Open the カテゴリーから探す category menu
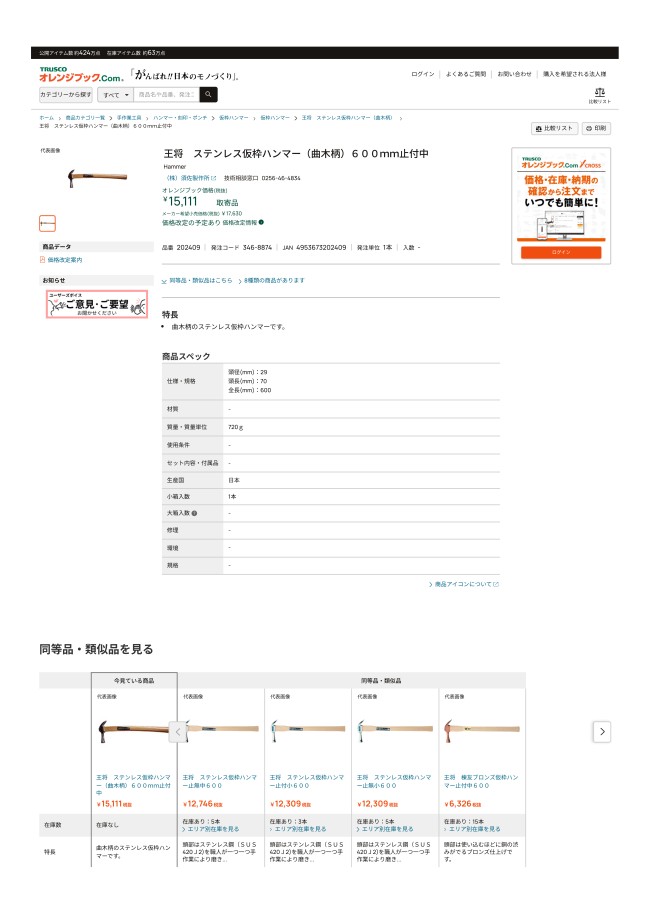The width and height of the screenshot is (650, 919). tap(66, 94)
